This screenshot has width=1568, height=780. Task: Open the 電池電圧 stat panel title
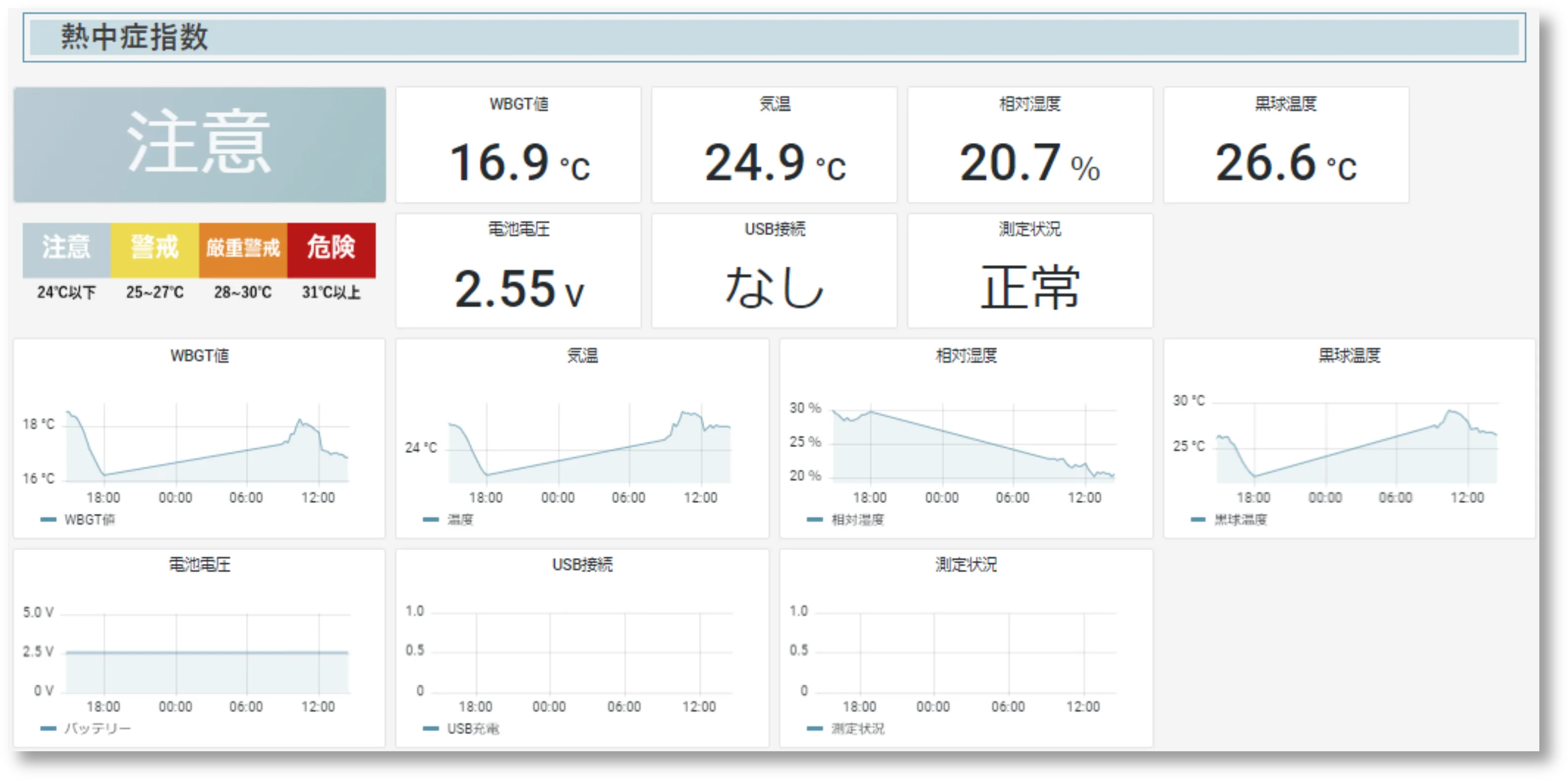(518, 229)
